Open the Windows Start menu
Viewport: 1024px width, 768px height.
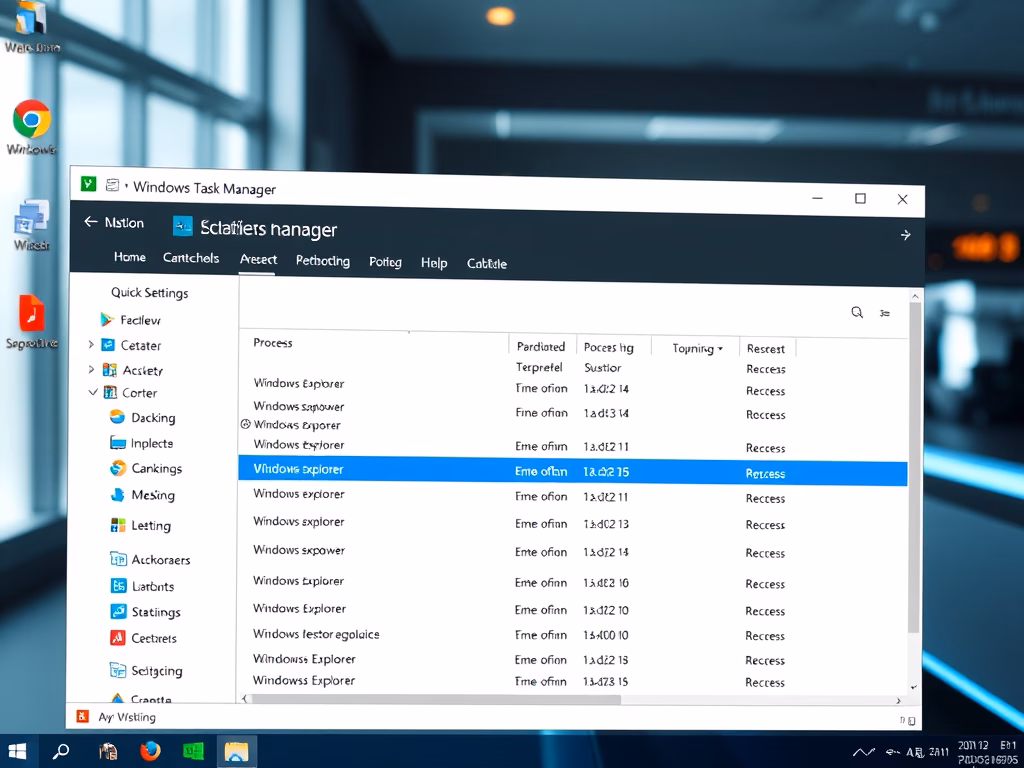(18, 751)
